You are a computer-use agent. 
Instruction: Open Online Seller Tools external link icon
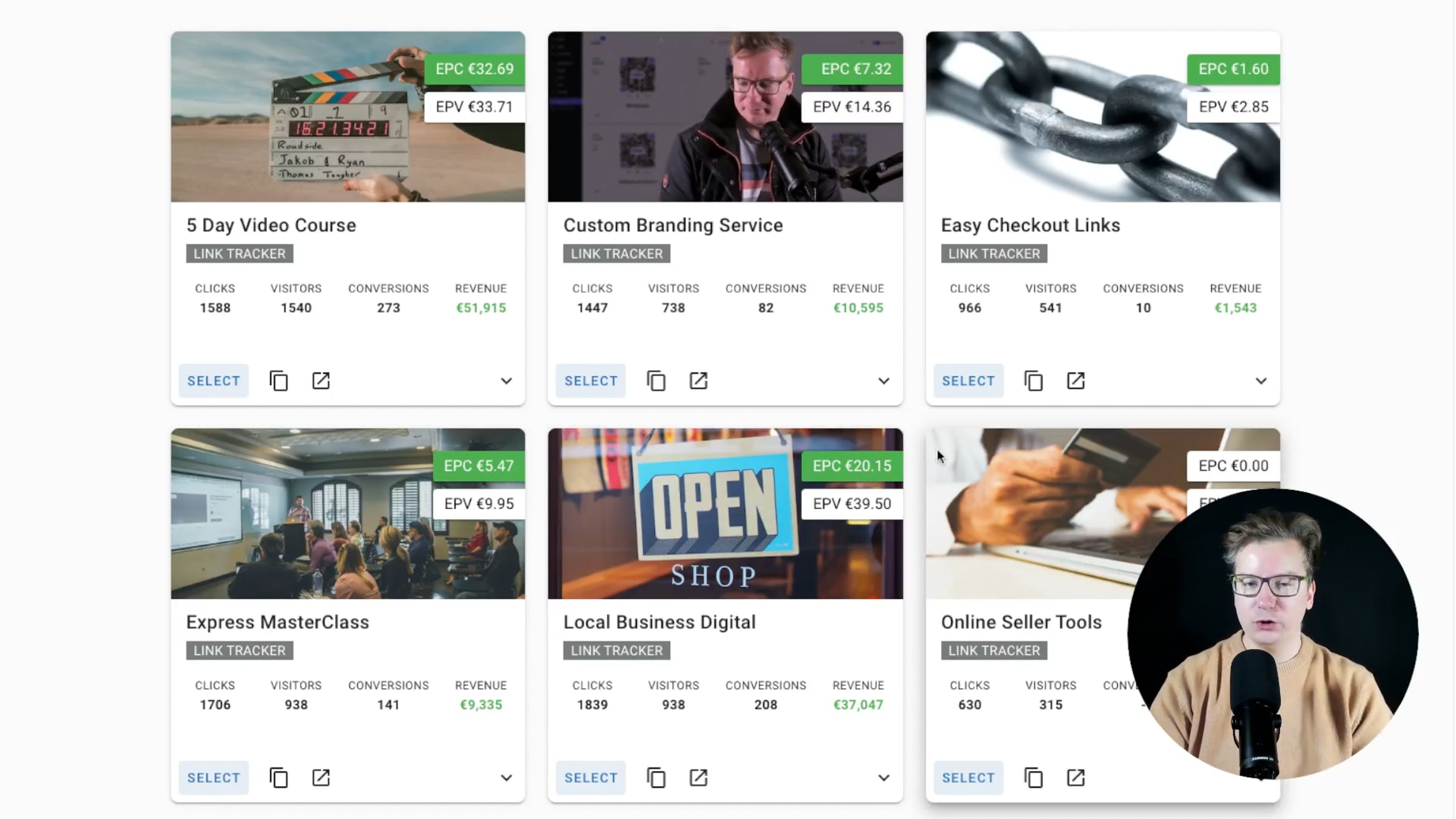(1076, 778)
